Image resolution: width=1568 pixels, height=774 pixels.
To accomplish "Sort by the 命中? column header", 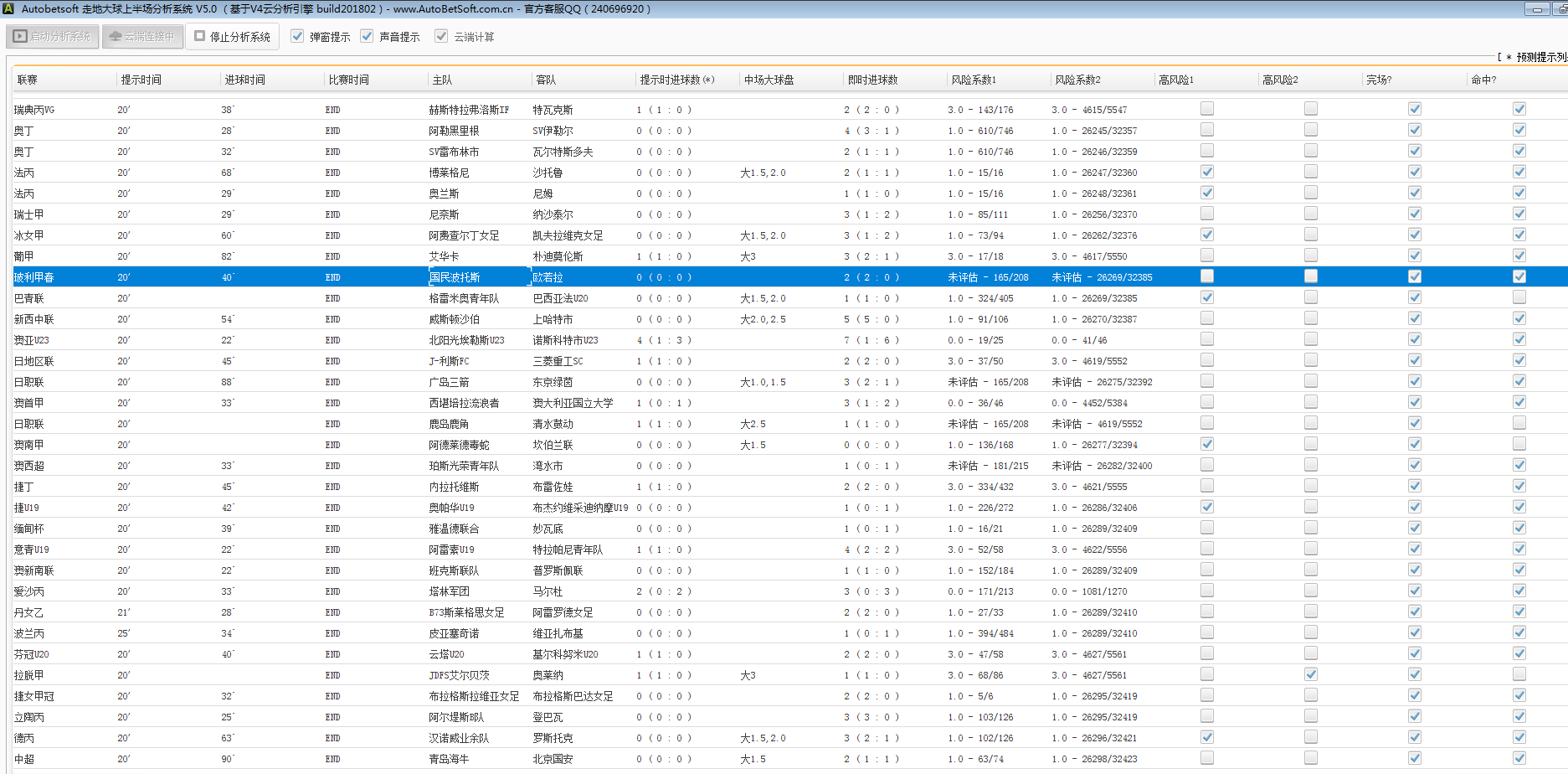I will (x=1483, y=80).
